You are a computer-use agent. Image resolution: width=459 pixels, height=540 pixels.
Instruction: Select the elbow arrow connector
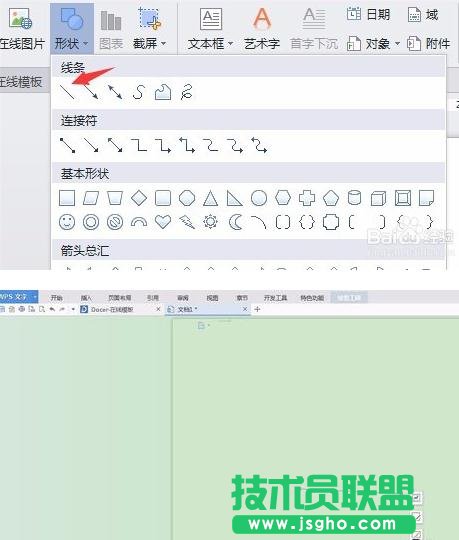[163, 145]
